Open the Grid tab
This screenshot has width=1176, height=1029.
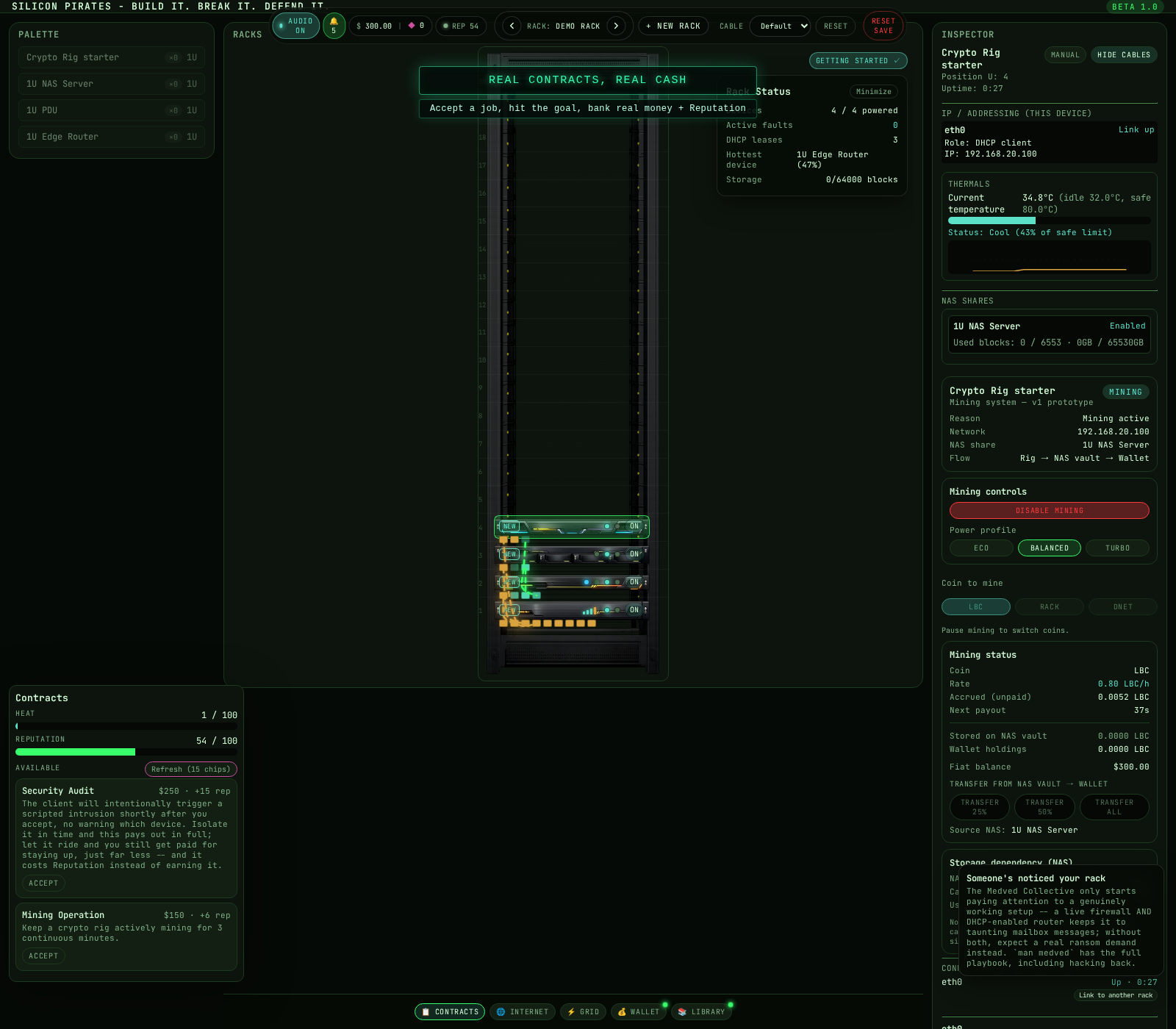pyautogui.click(x=583, y=1012)
